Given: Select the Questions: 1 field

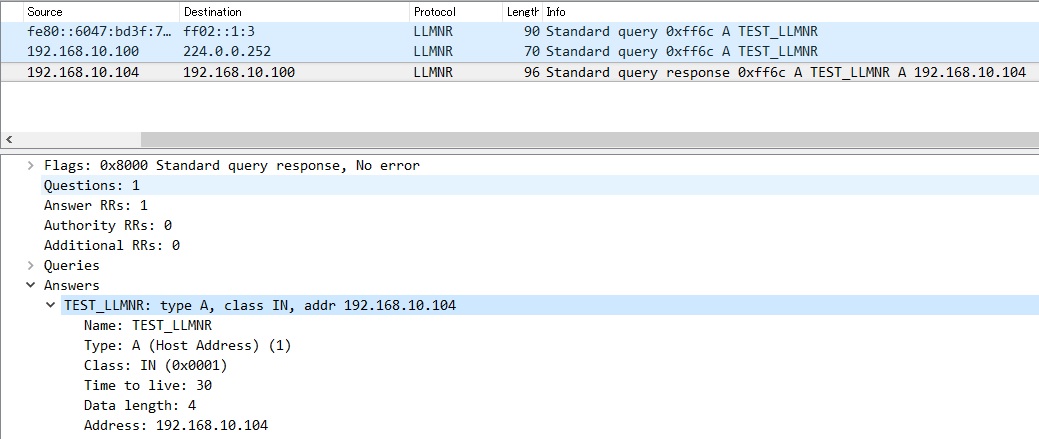Looking at the screenshot, I should coord(91,185).
